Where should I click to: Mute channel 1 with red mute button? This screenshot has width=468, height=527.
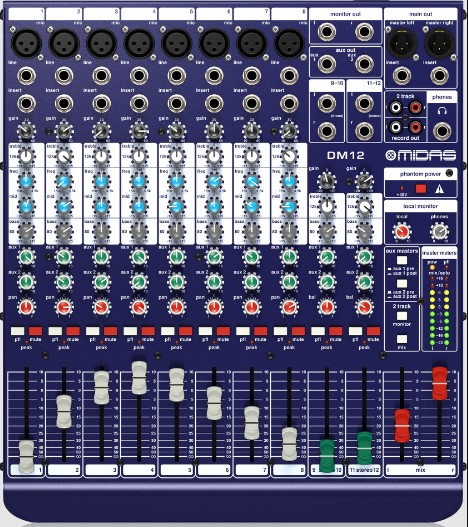[x=36, y=331]
